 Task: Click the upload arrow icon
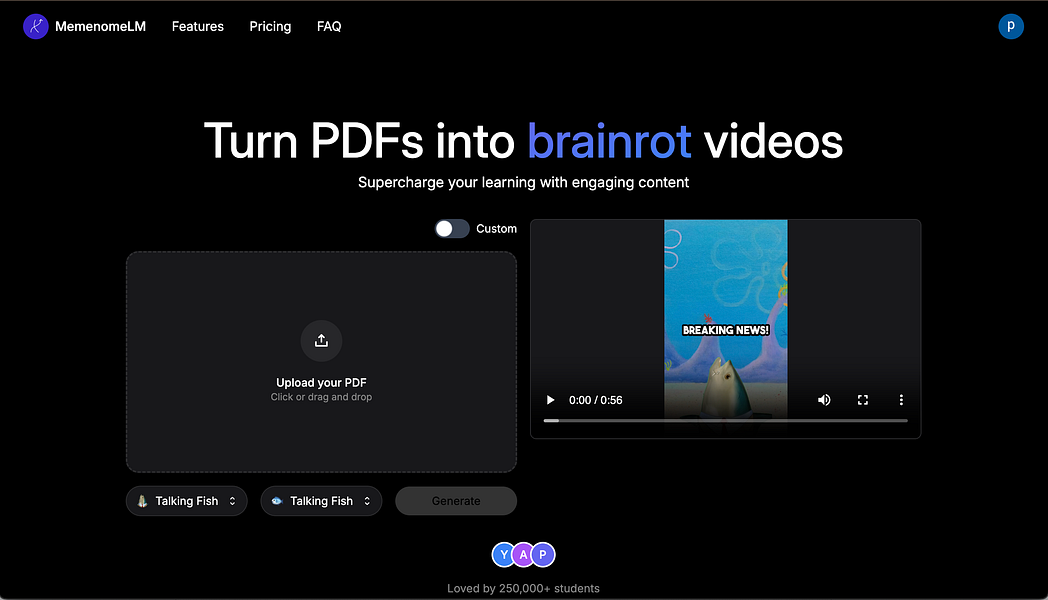321,341
